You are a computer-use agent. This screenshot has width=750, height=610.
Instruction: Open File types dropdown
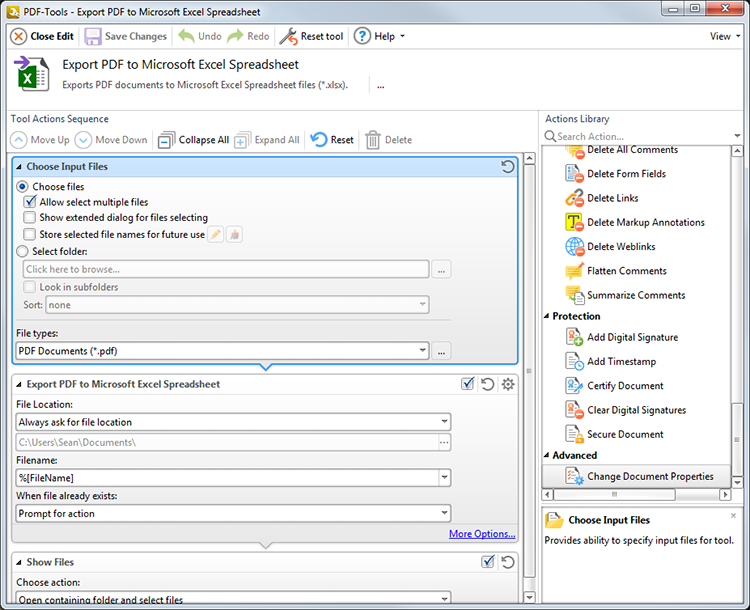click(x=222, y=351)
